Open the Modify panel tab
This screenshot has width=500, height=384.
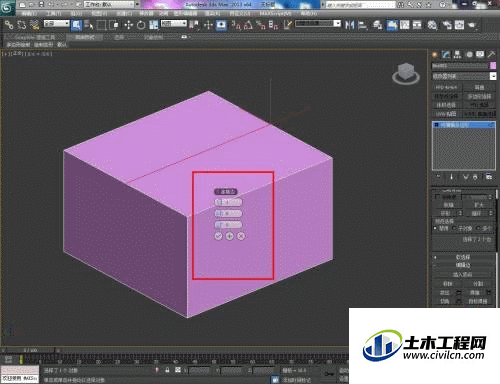(446, 54)
